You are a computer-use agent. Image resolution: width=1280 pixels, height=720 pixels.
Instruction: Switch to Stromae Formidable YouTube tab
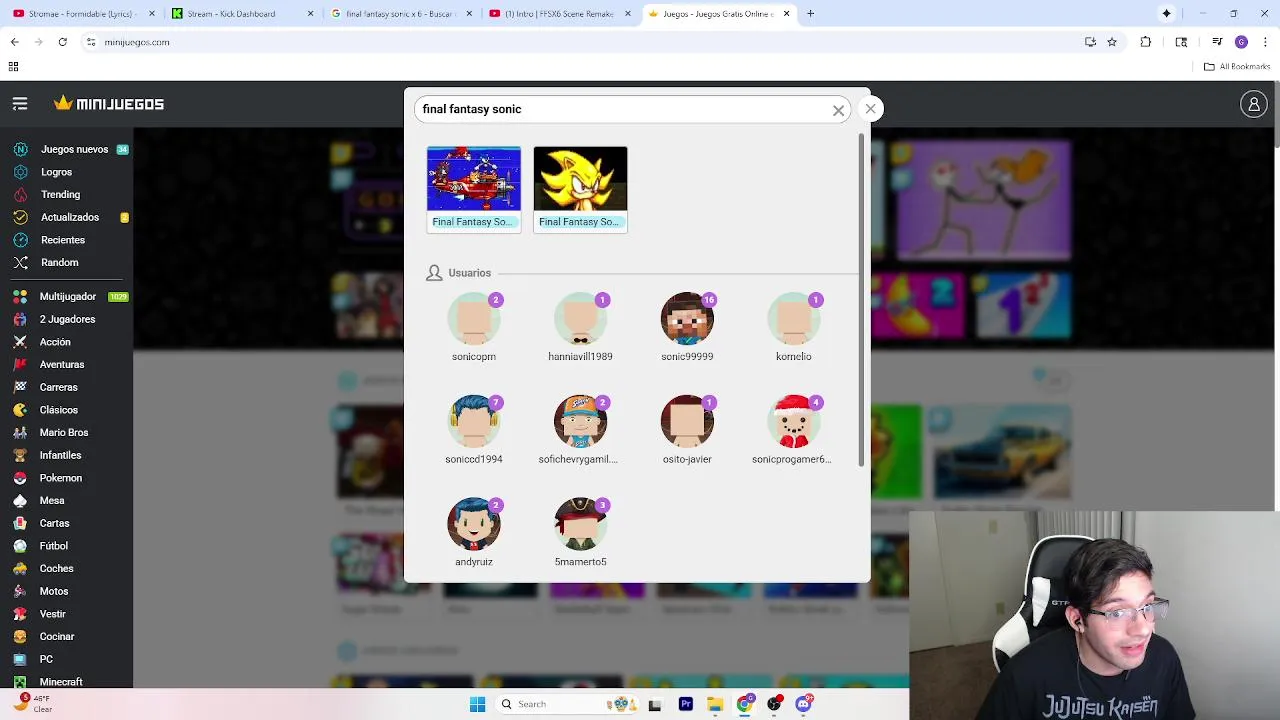point(84,14)
